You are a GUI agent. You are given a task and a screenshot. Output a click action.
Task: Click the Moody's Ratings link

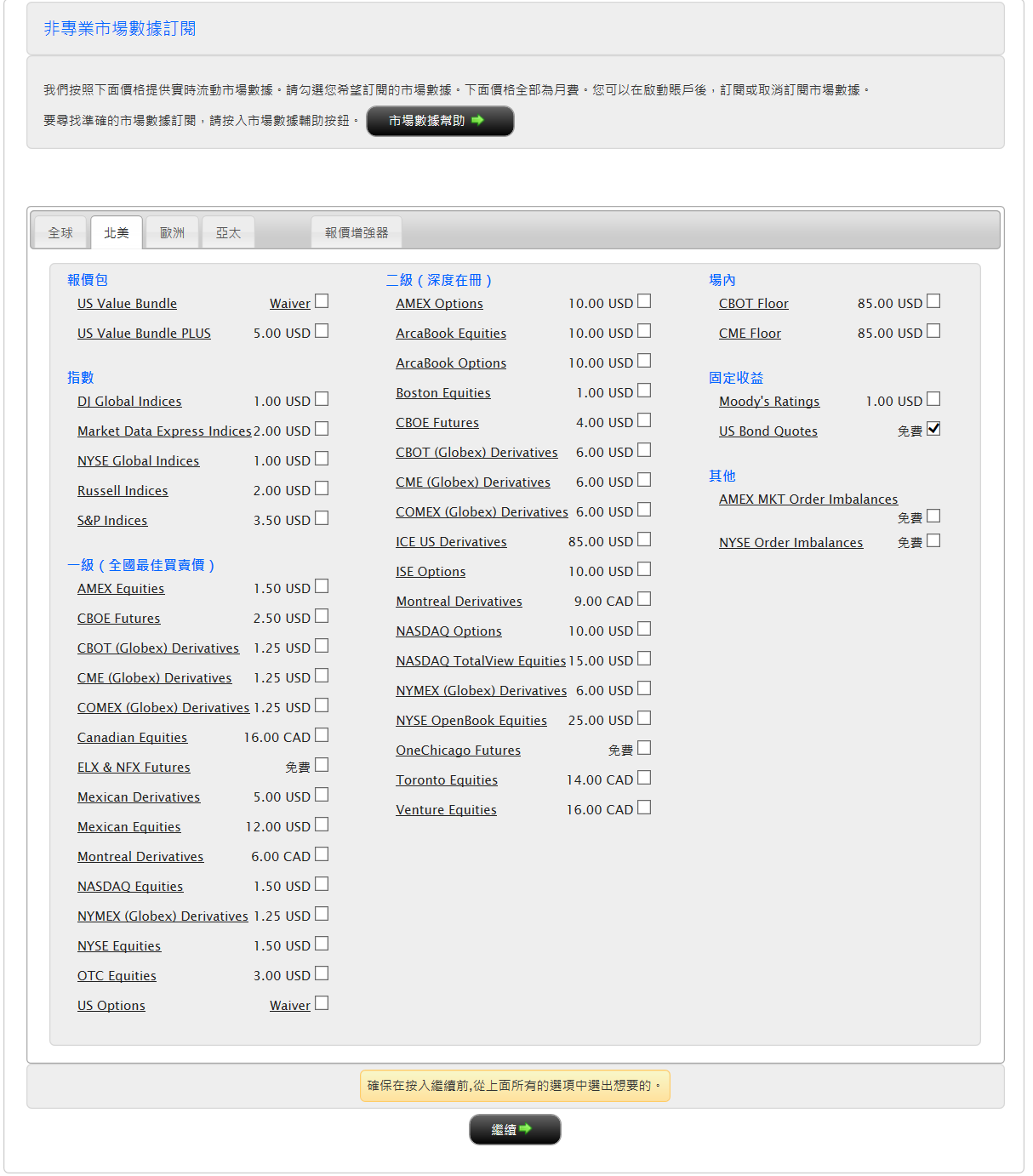click(769, 402)
